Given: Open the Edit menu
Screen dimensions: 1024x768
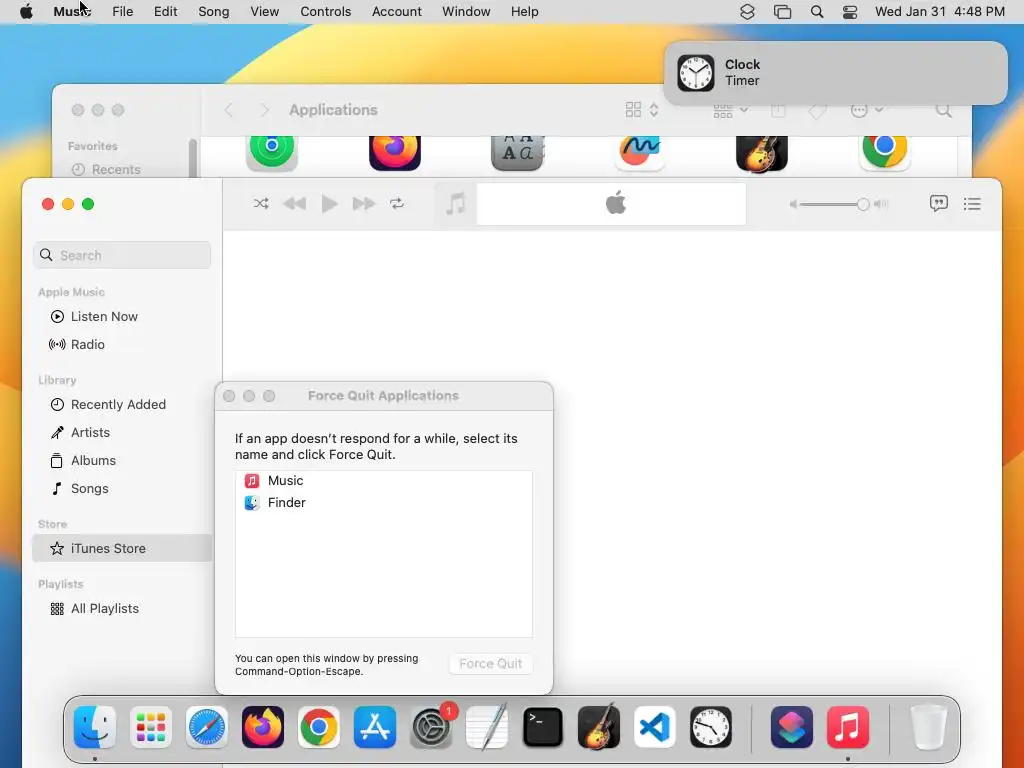Looking at the screenshot, I should tap(165, 12).
